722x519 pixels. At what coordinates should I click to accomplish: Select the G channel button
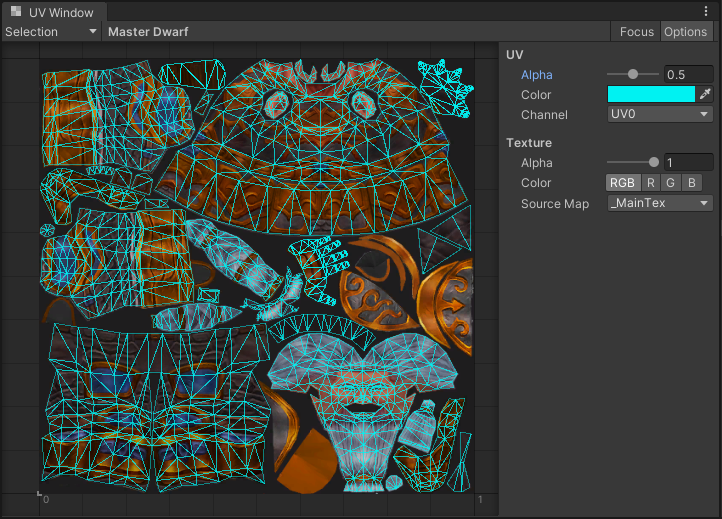[670, 183]
